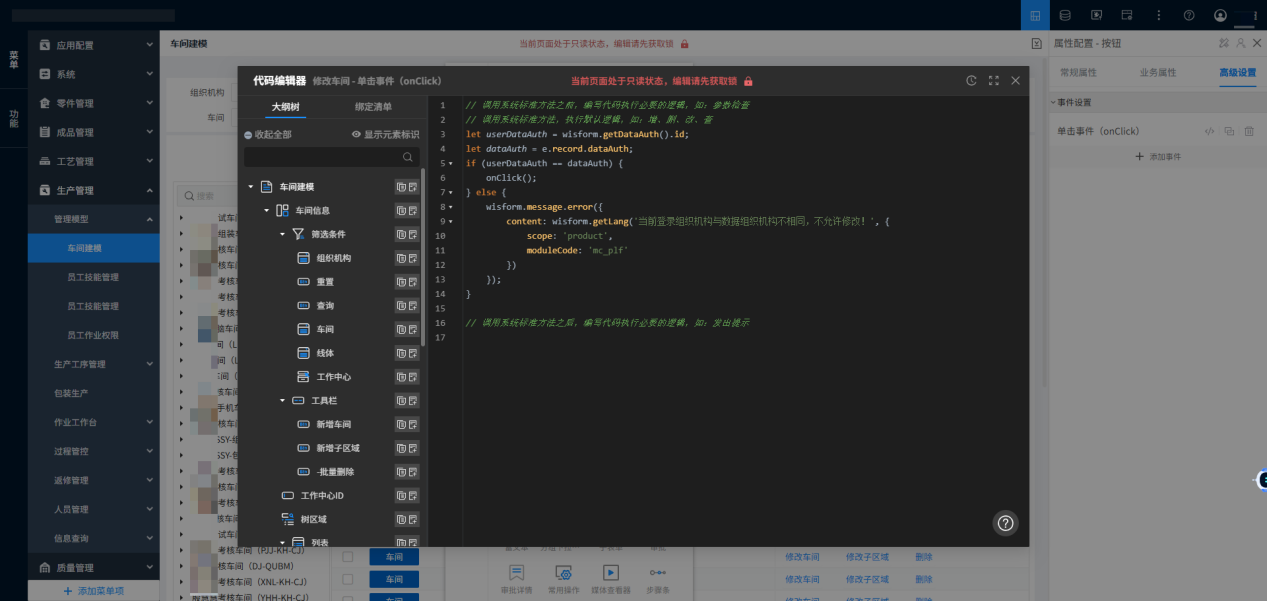Click insert icon beside 组织机构 tree node
The image size is (1267, 601).
[412, 258]
